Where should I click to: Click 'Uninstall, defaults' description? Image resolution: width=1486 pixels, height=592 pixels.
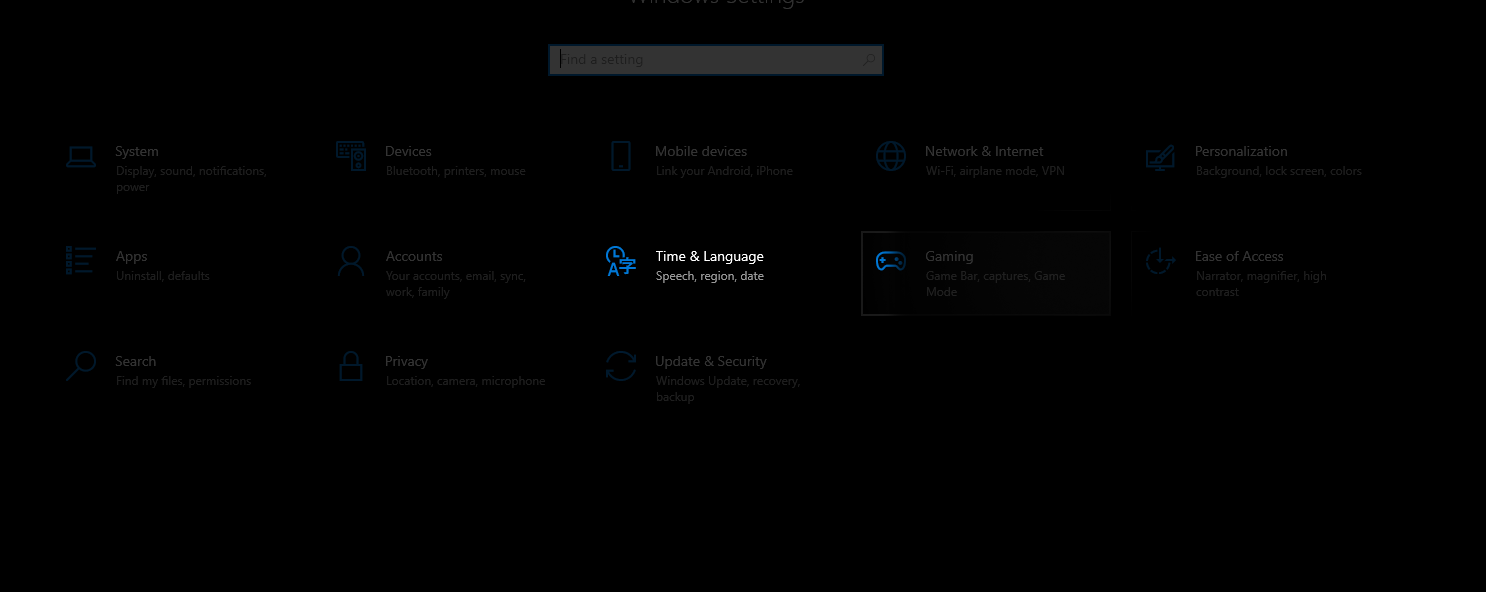(163, 276)
